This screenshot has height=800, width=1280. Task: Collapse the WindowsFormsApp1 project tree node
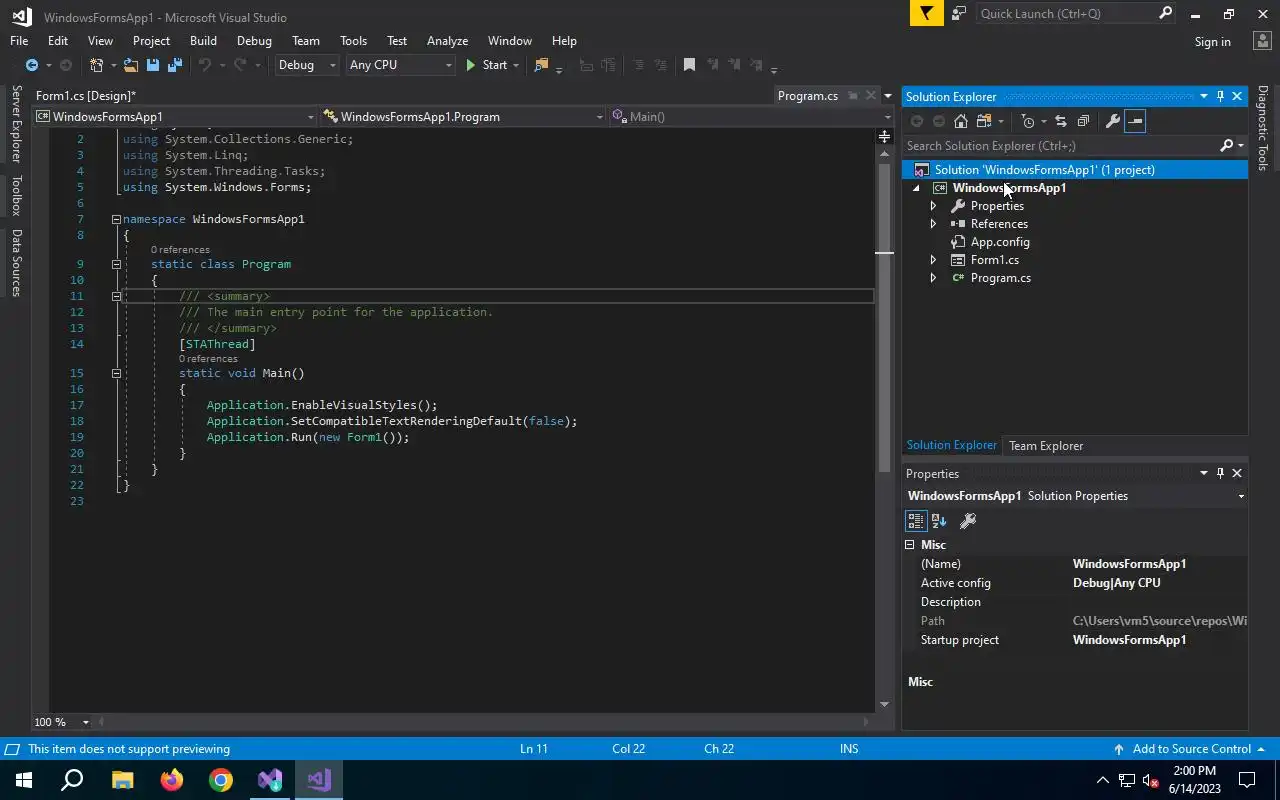916,188
